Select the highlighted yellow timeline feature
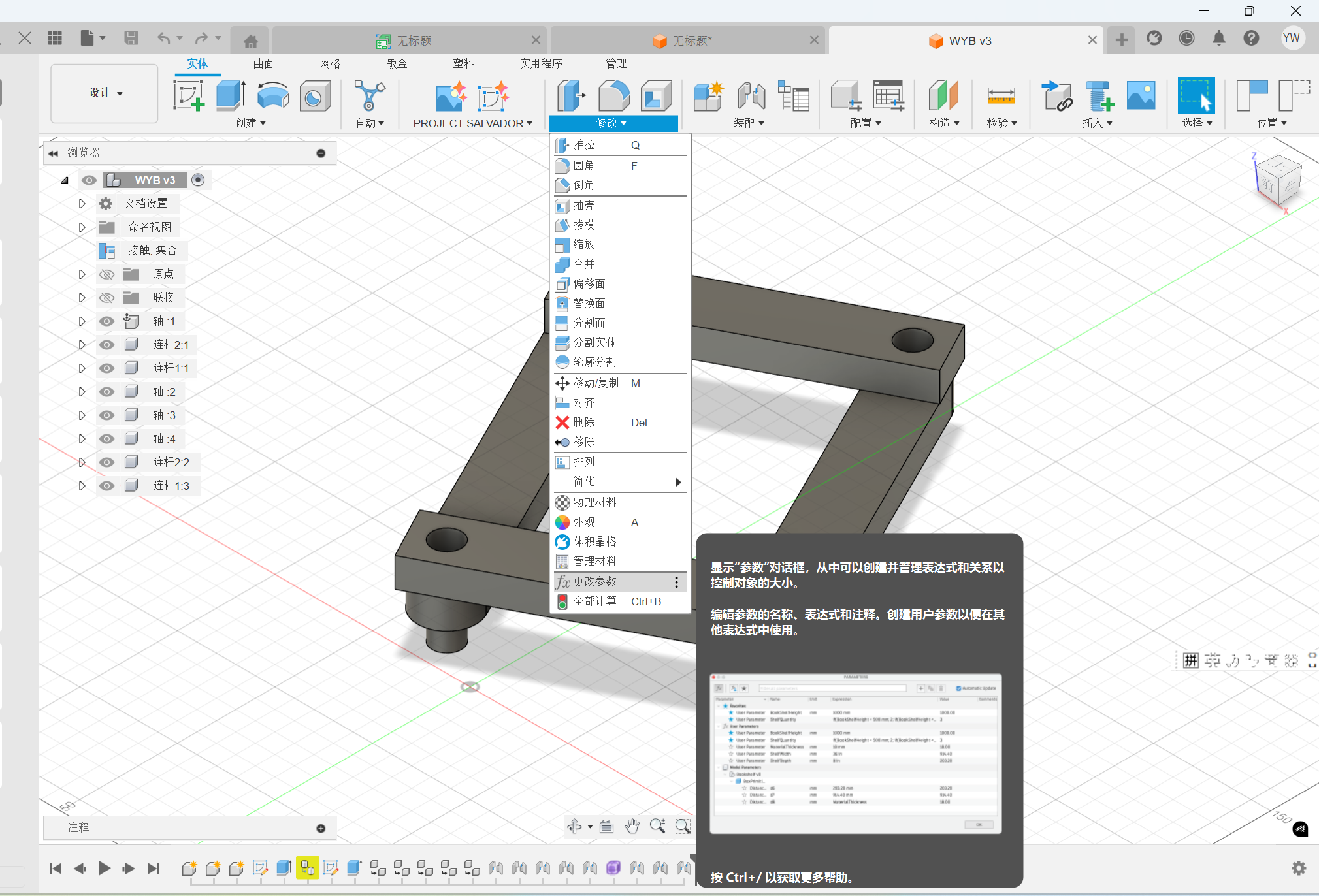The width and height of the screenshot is (1319, 896). (307, 868)
